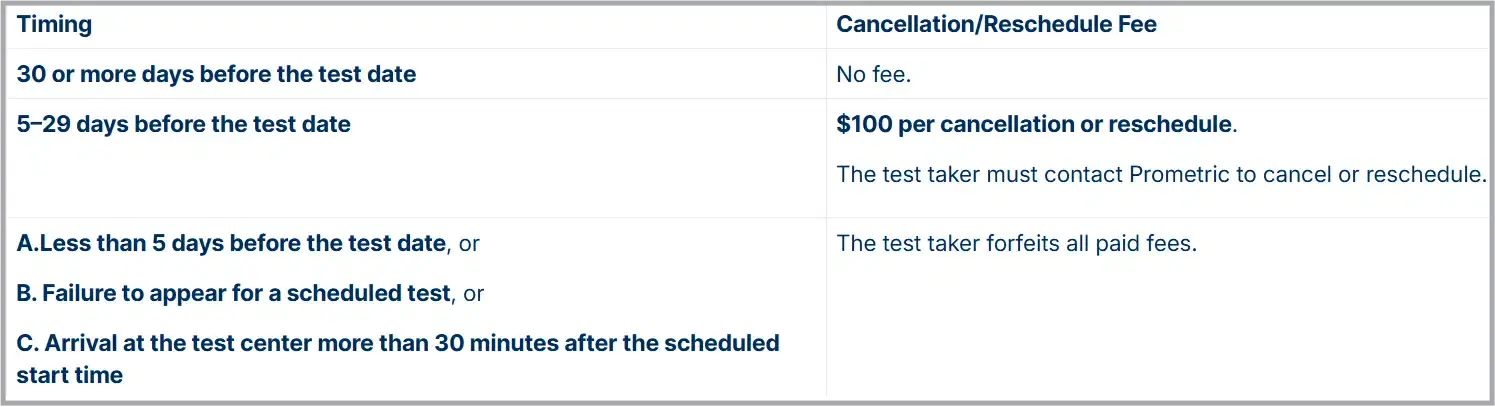This screenshot has width=1495, height=407.
Task: Click 'A.Less than 5 days' condition
Action: point(231,243)
